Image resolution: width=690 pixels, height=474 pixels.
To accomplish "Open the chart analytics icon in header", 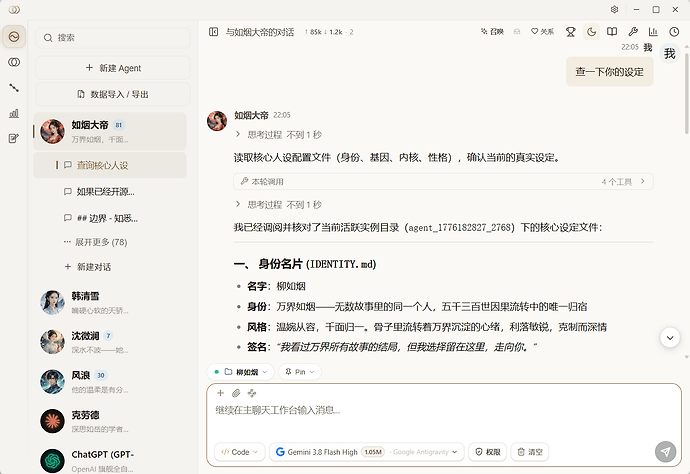I will tap(653, 32).
